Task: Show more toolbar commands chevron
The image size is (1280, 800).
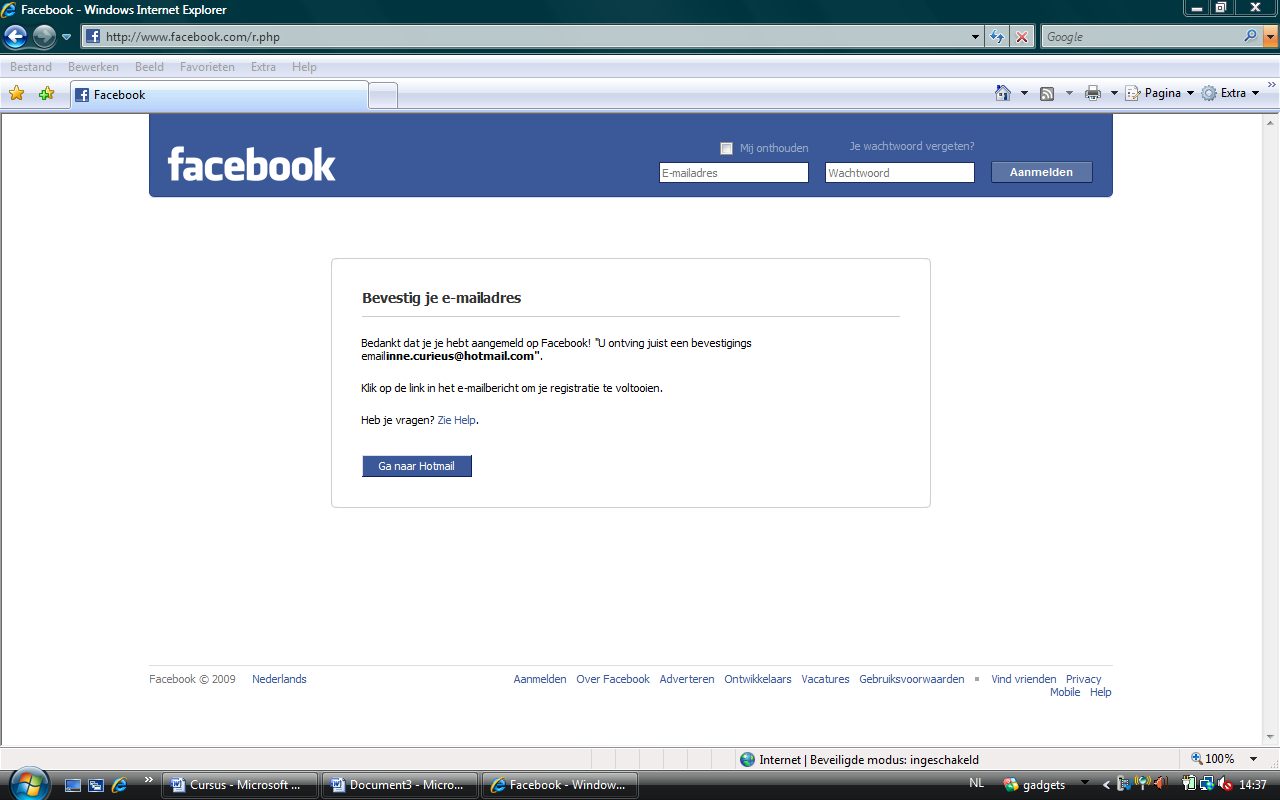Action: point(1272,86)
